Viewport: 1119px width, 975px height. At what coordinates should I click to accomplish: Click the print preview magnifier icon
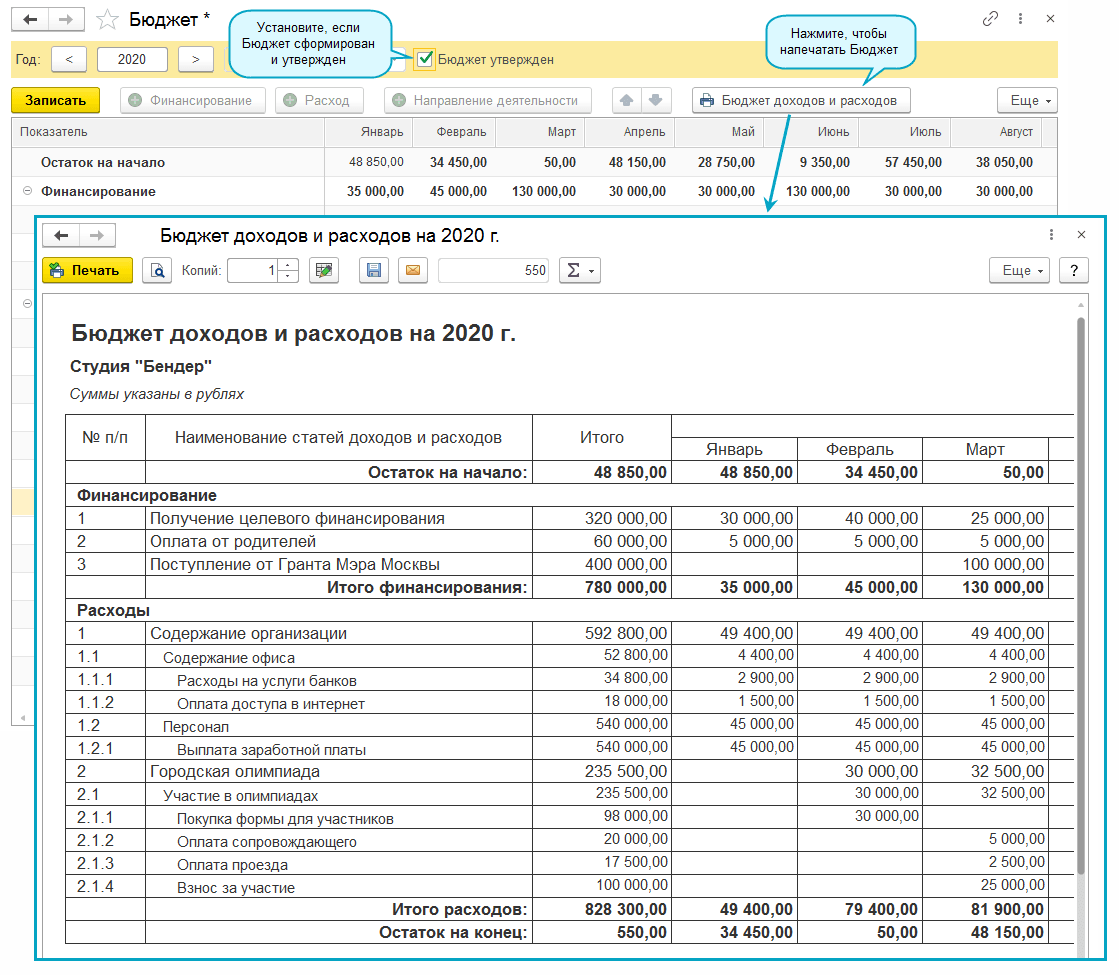pyautogui.click(x=157, y=270)
